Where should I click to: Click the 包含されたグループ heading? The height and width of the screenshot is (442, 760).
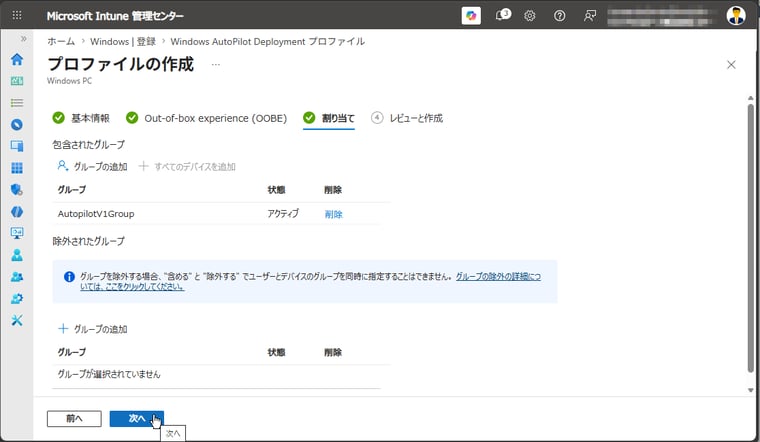pos(89,145)
